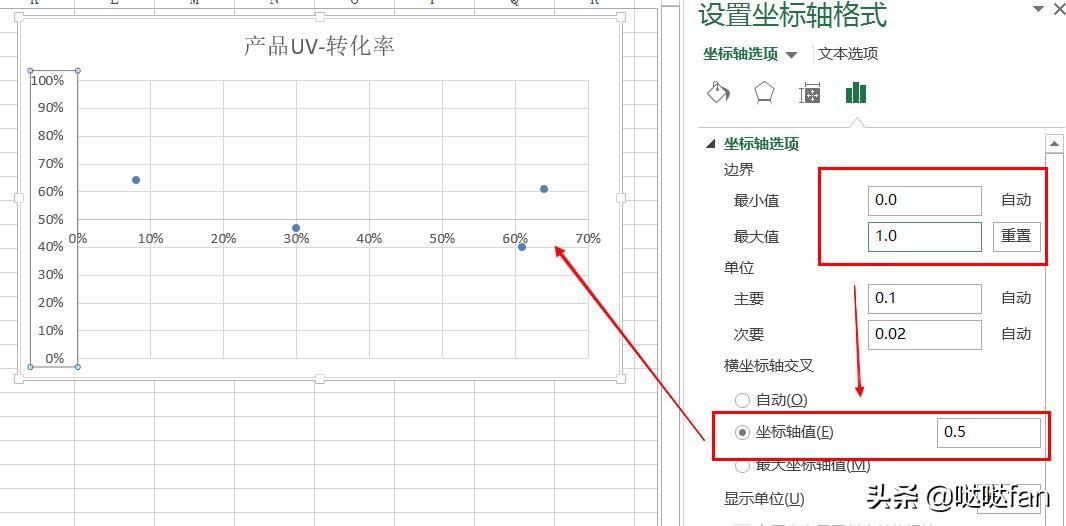This screenshot has height=526, width=1066.
Task: Click 自动 next to the 最小值 field
Action: pos(1016,200)
